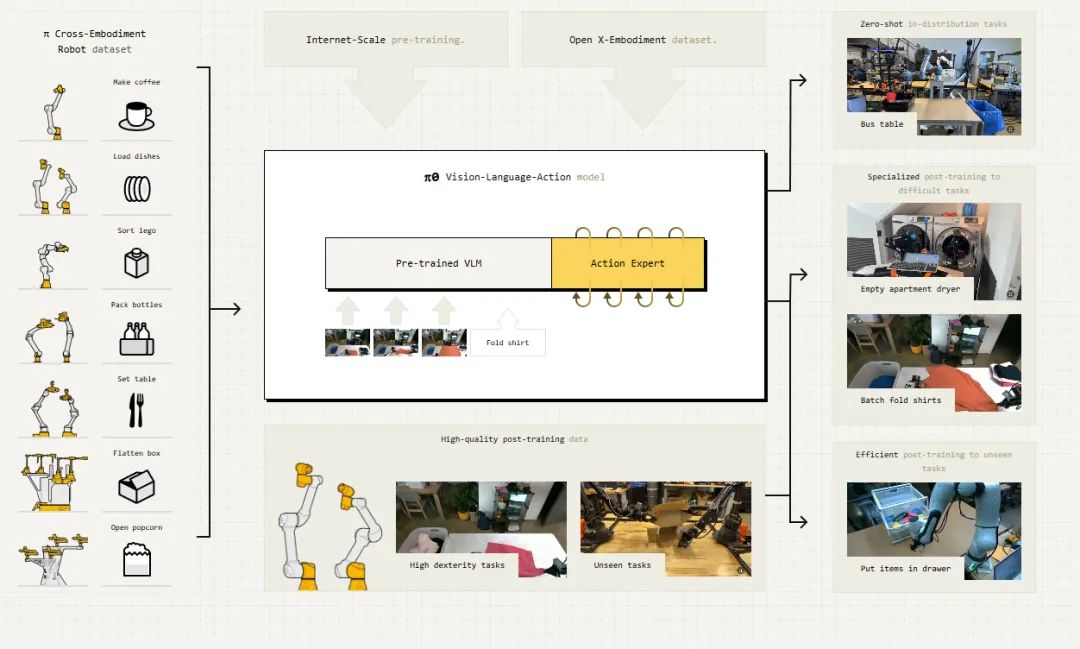1080x649 pixels.
Task: Click the Open popcorn bag icon
Action: tap(136, 559)
